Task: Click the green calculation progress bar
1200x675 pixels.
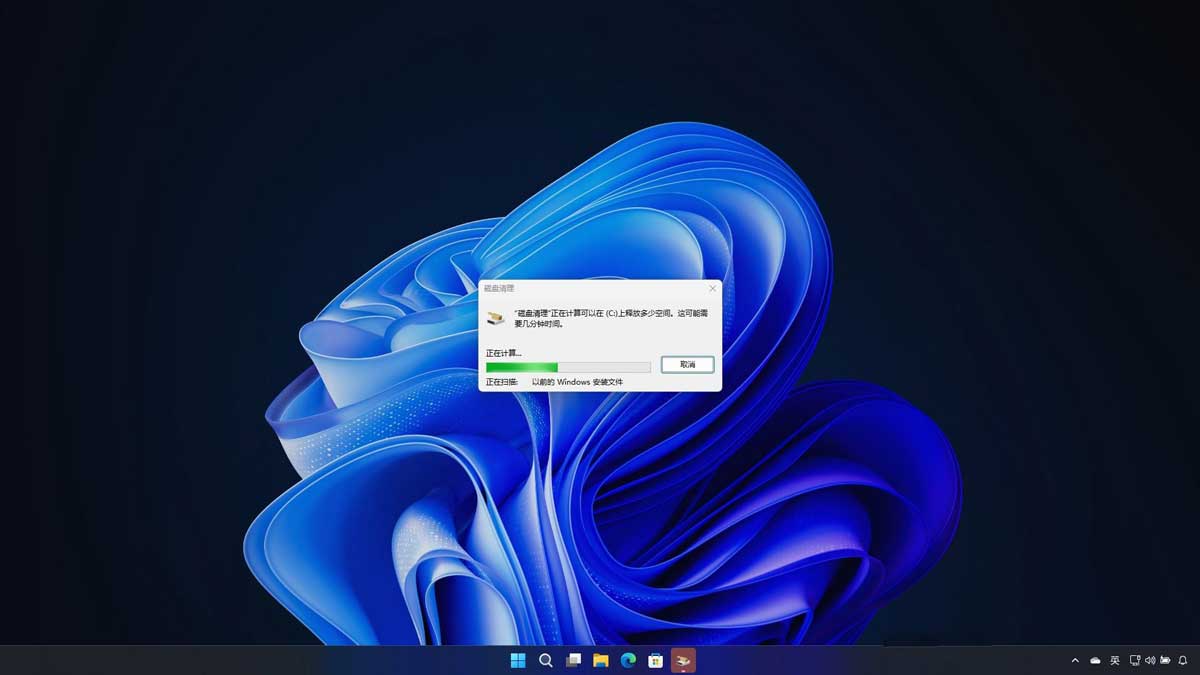Action: click(x=522, y=367)
